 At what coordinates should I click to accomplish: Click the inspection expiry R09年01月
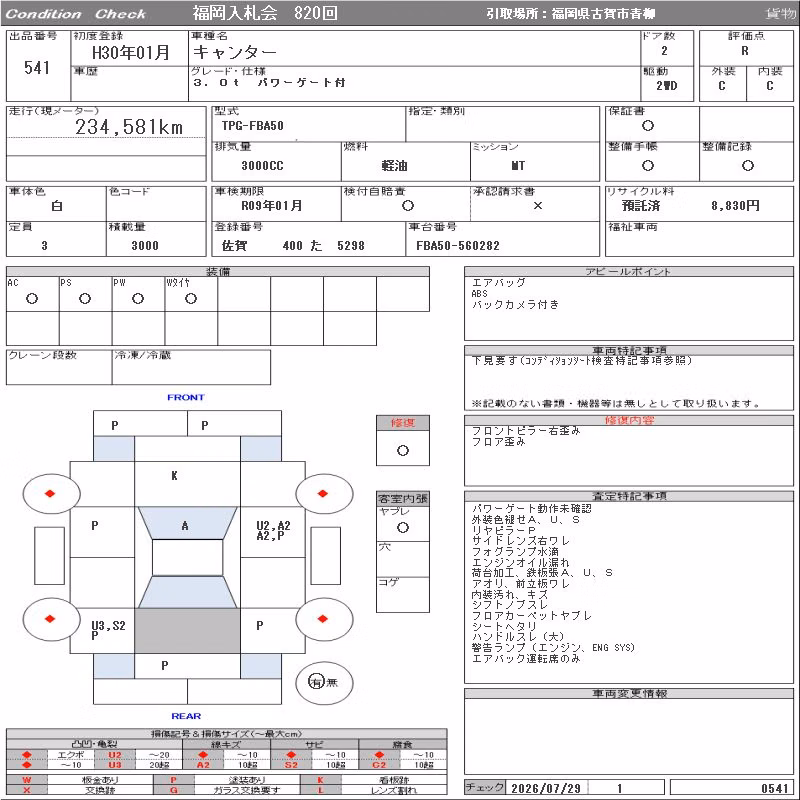[271, 206]
